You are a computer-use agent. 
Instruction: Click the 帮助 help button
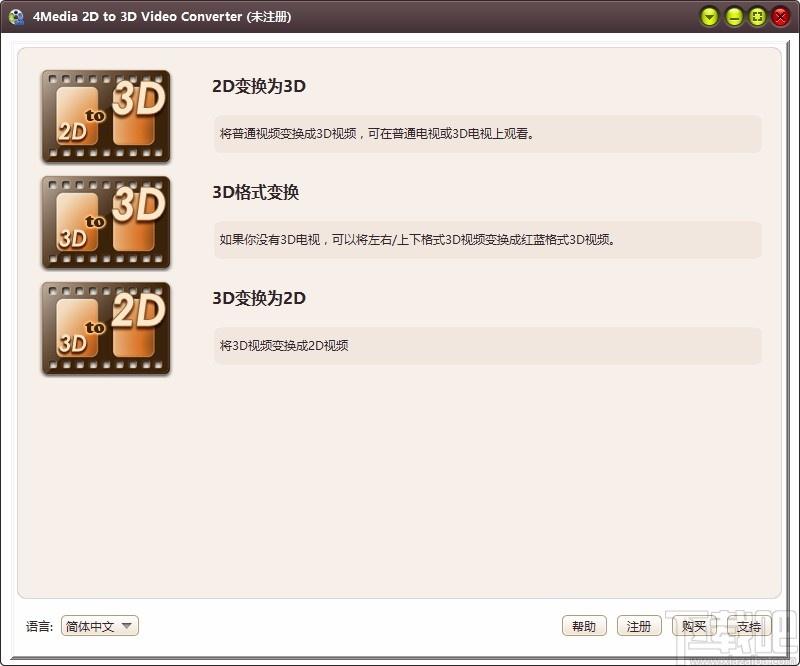584,626
